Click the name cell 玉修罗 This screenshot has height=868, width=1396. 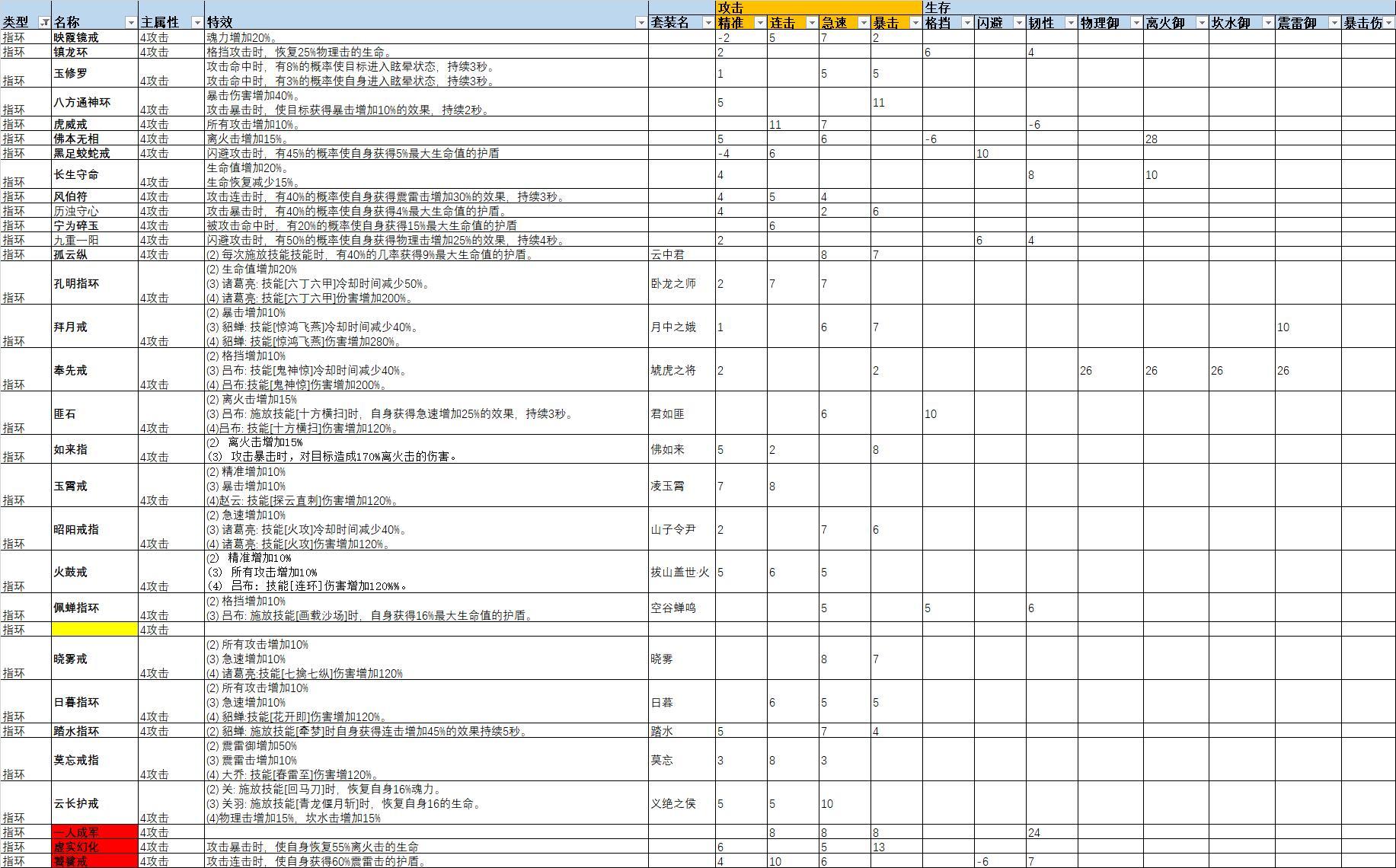[x=94, y=74]
